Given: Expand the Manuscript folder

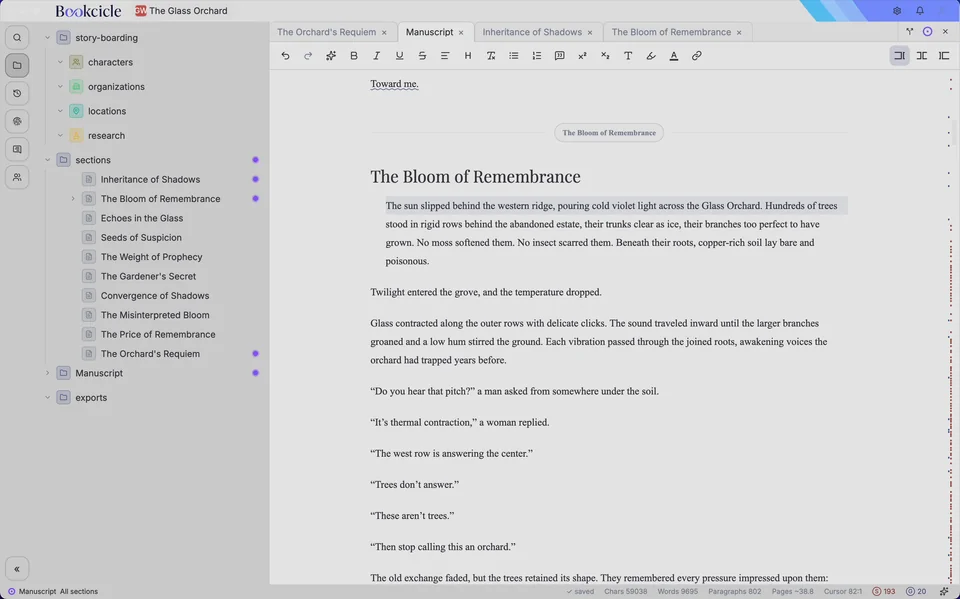Looking at the screenshot, I should click(x=48, y=373).
